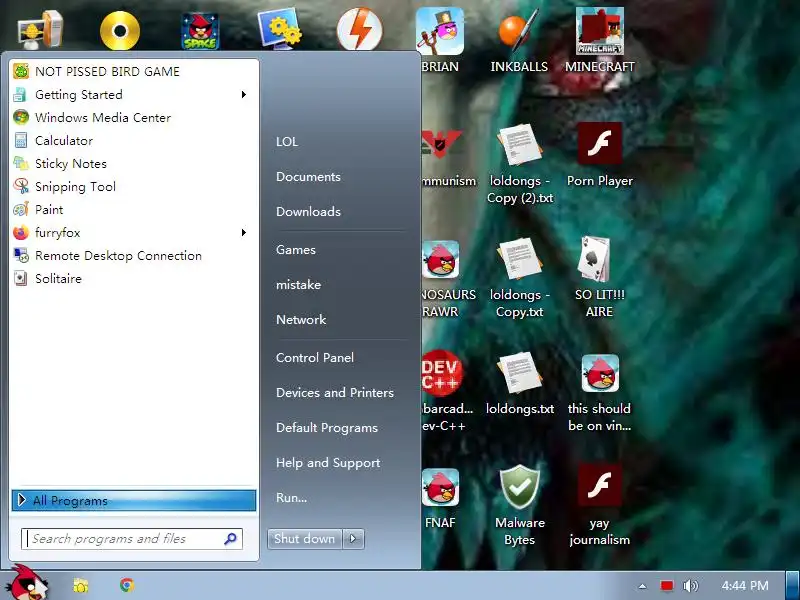Image resolution: width=800 pixels, height=600 pixels.
Task: Open Calculator from the start menu
Action: pyautogui.click(x=134, y=140)
